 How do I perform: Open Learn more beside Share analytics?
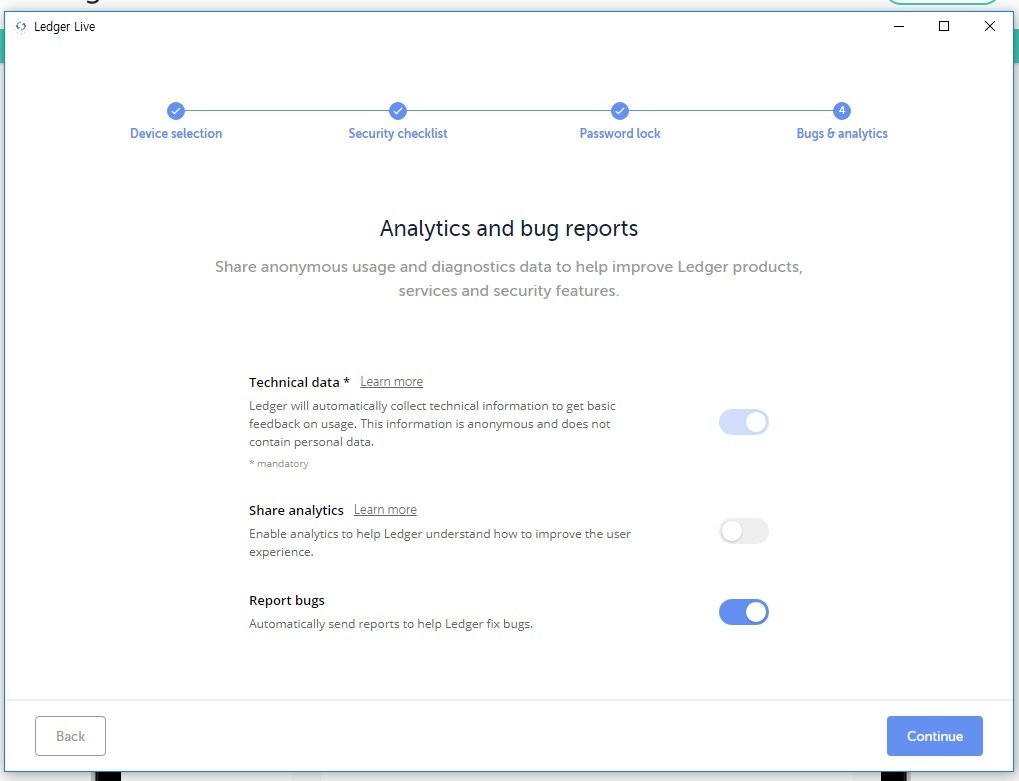click(x=385, y=510)
